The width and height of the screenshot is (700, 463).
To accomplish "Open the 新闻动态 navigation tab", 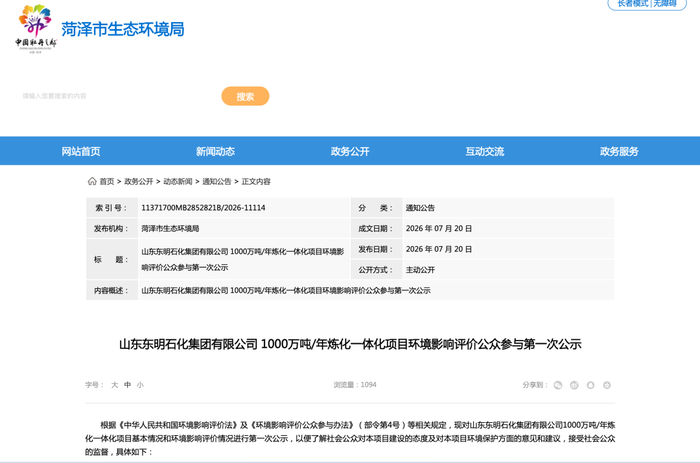I will click(x=215, y=151).
